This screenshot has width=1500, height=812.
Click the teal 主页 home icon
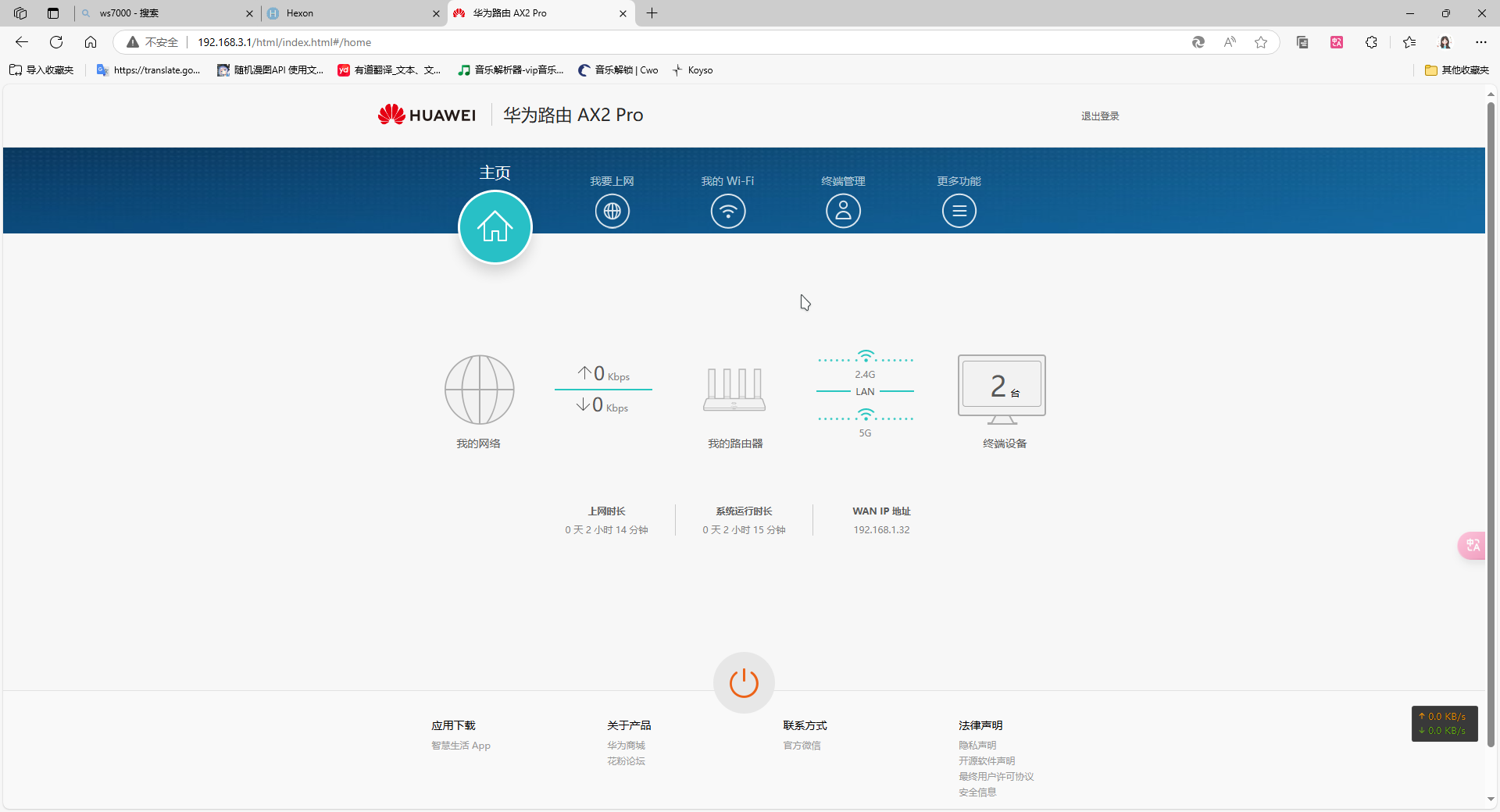(495, 227)
